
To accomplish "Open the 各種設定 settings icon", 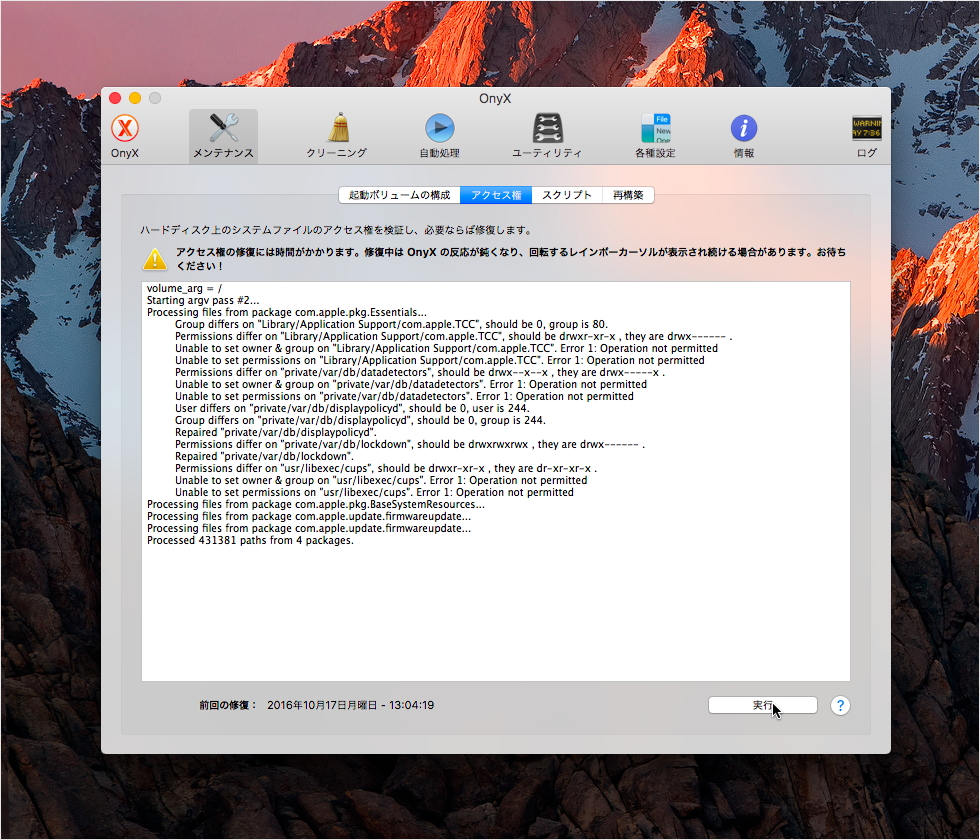I will pos(655,136).
